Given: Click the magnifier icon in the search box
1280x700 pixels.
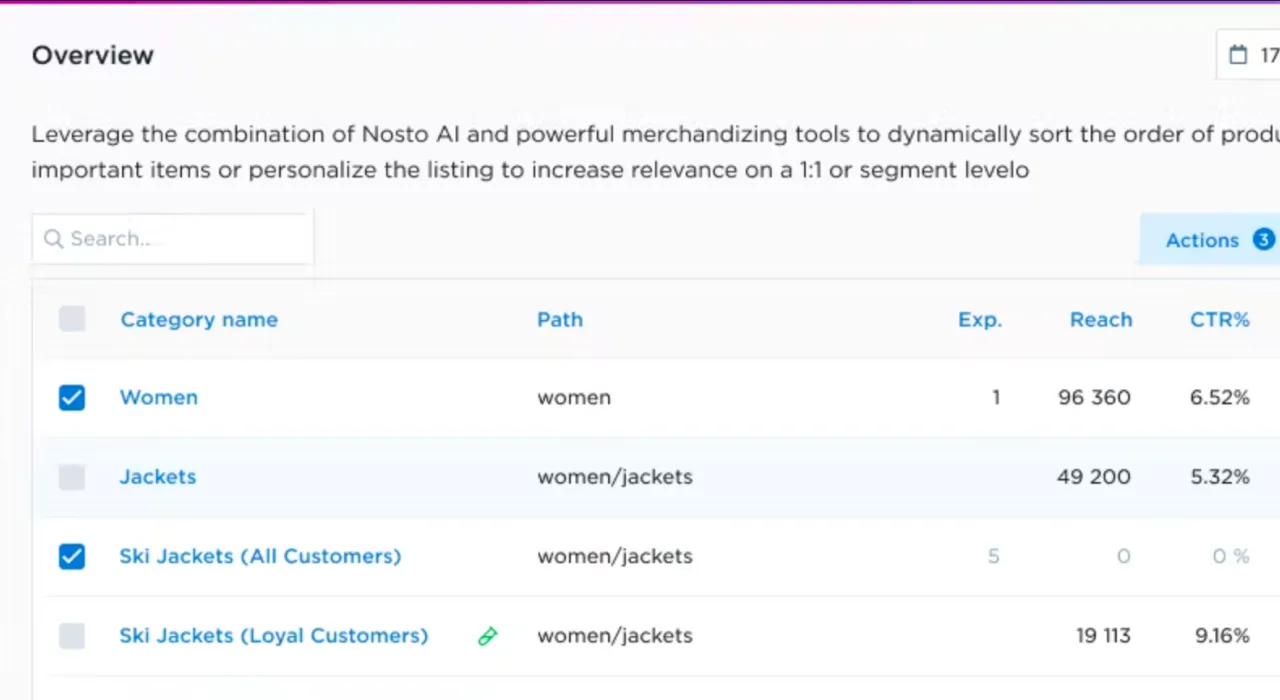Looking at the screenshot, I should pyautogui.click(x=53, y=239).
